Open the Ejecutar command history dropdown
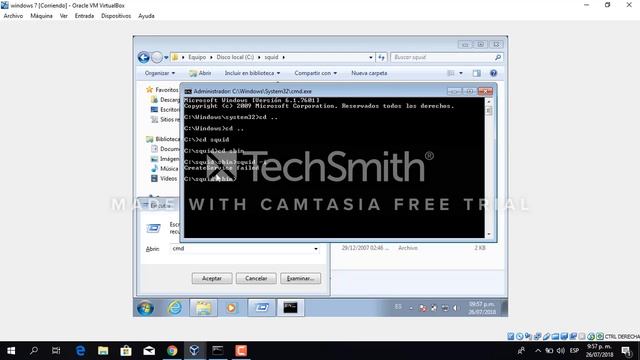This screenshot has width=640, height=360. coord(316,249)
